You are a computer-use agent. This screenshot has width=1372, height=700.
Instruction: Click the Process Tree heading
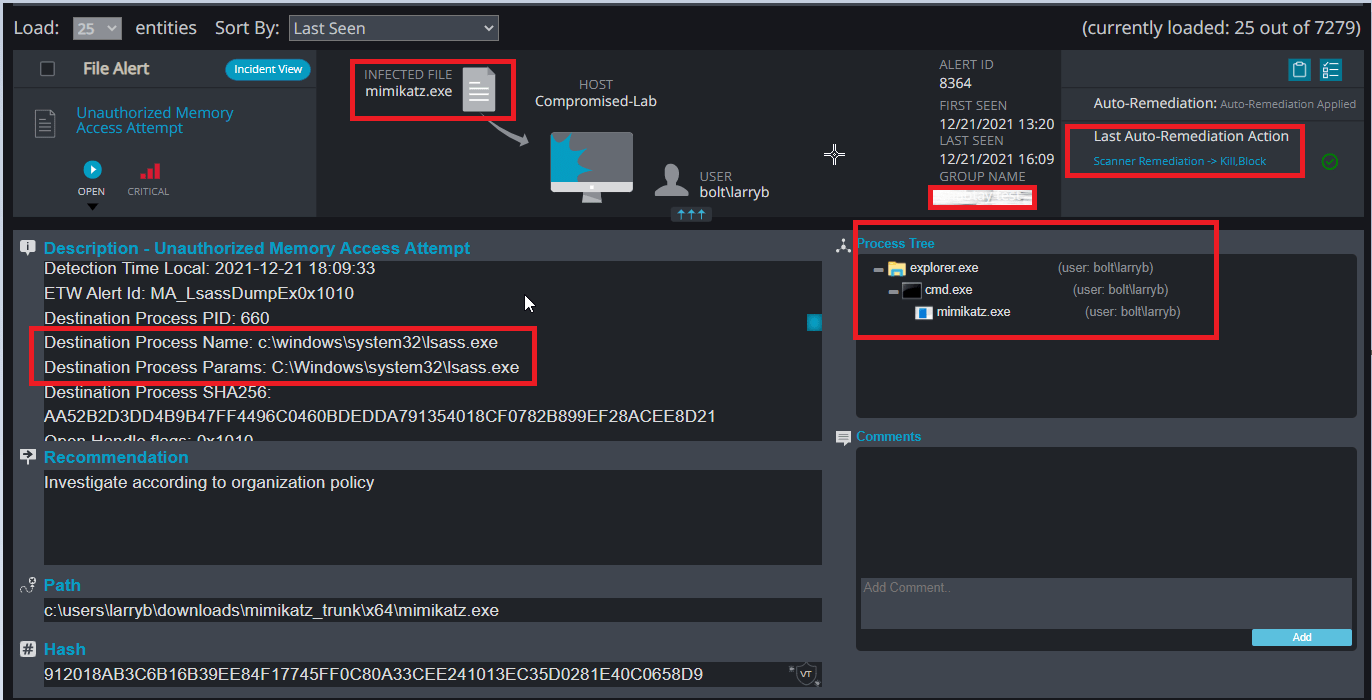[896, 244]
